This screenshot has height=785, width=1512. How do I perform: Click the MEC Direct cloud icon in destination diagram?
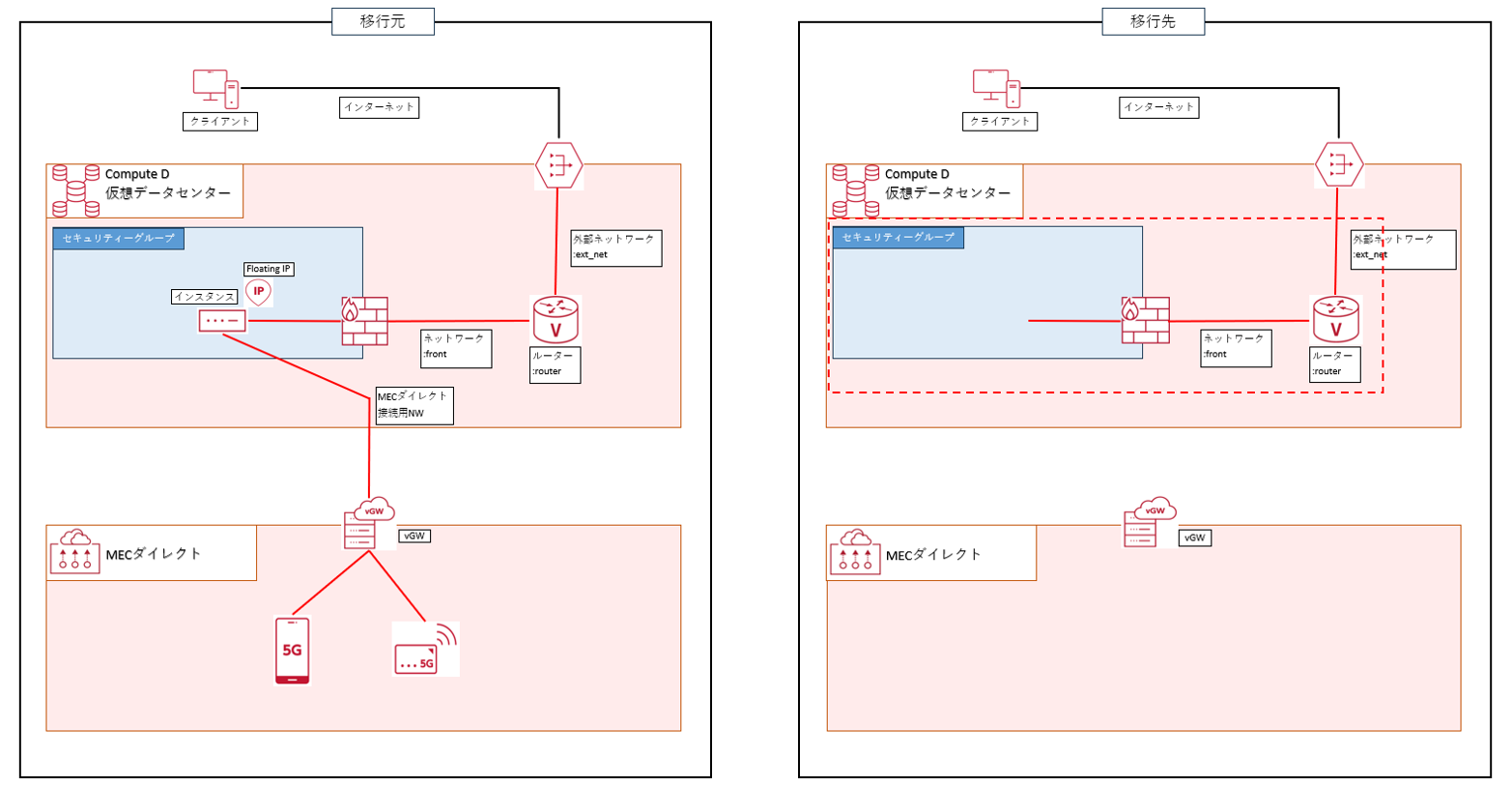(x=855, y=552)
